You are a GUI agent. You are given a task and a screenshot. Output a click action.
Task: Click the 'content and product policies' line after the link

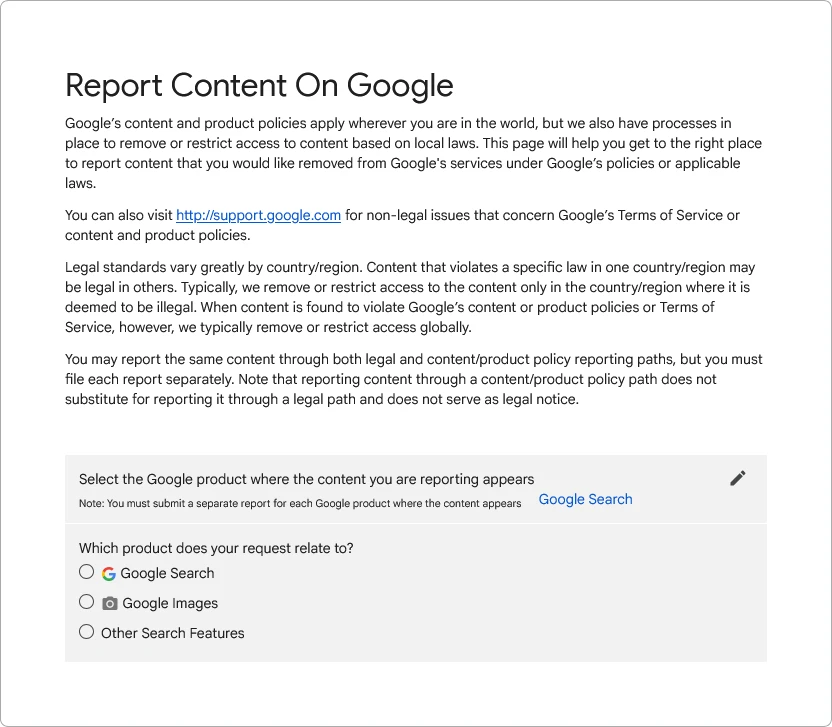tap(157, 235)
